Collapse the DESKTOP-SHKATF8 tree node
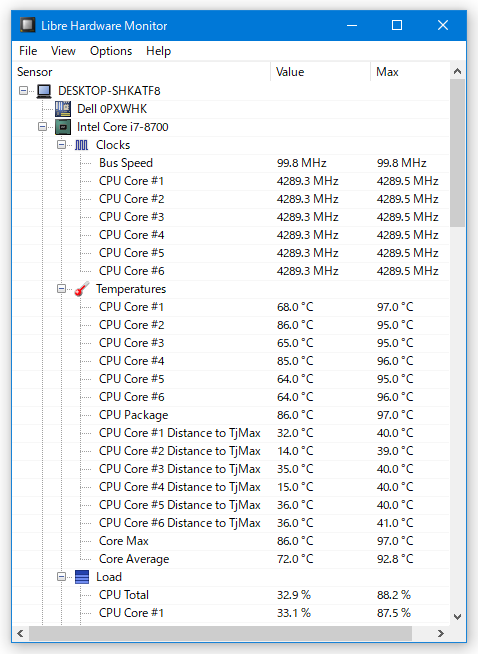Viewport: 478px width, 654px height. pyautogui.click(x=23, y=91)
